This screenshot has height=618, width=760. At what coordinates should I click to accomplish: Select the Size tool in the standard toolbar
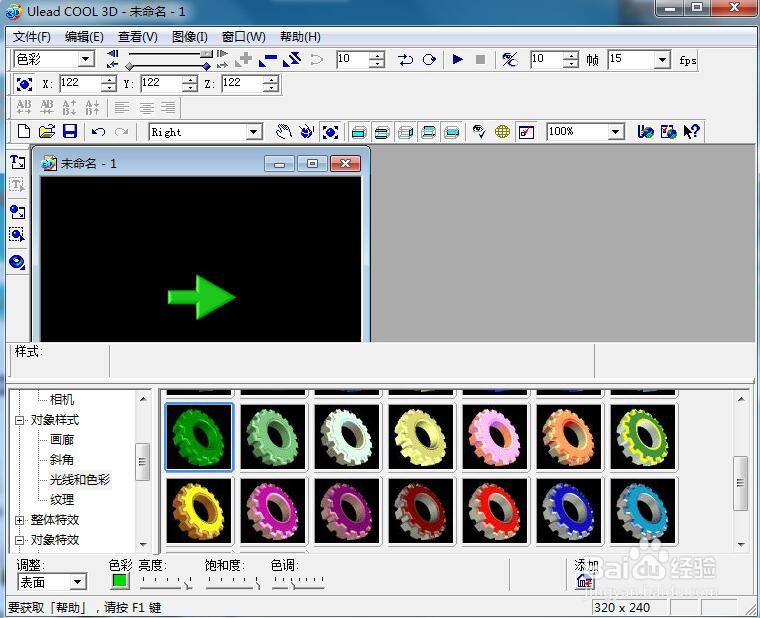[331, 132]
